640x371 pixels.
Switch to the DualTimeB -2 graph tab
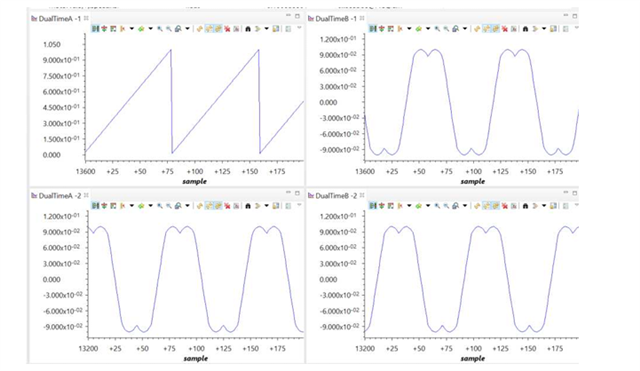pos(336,195)
